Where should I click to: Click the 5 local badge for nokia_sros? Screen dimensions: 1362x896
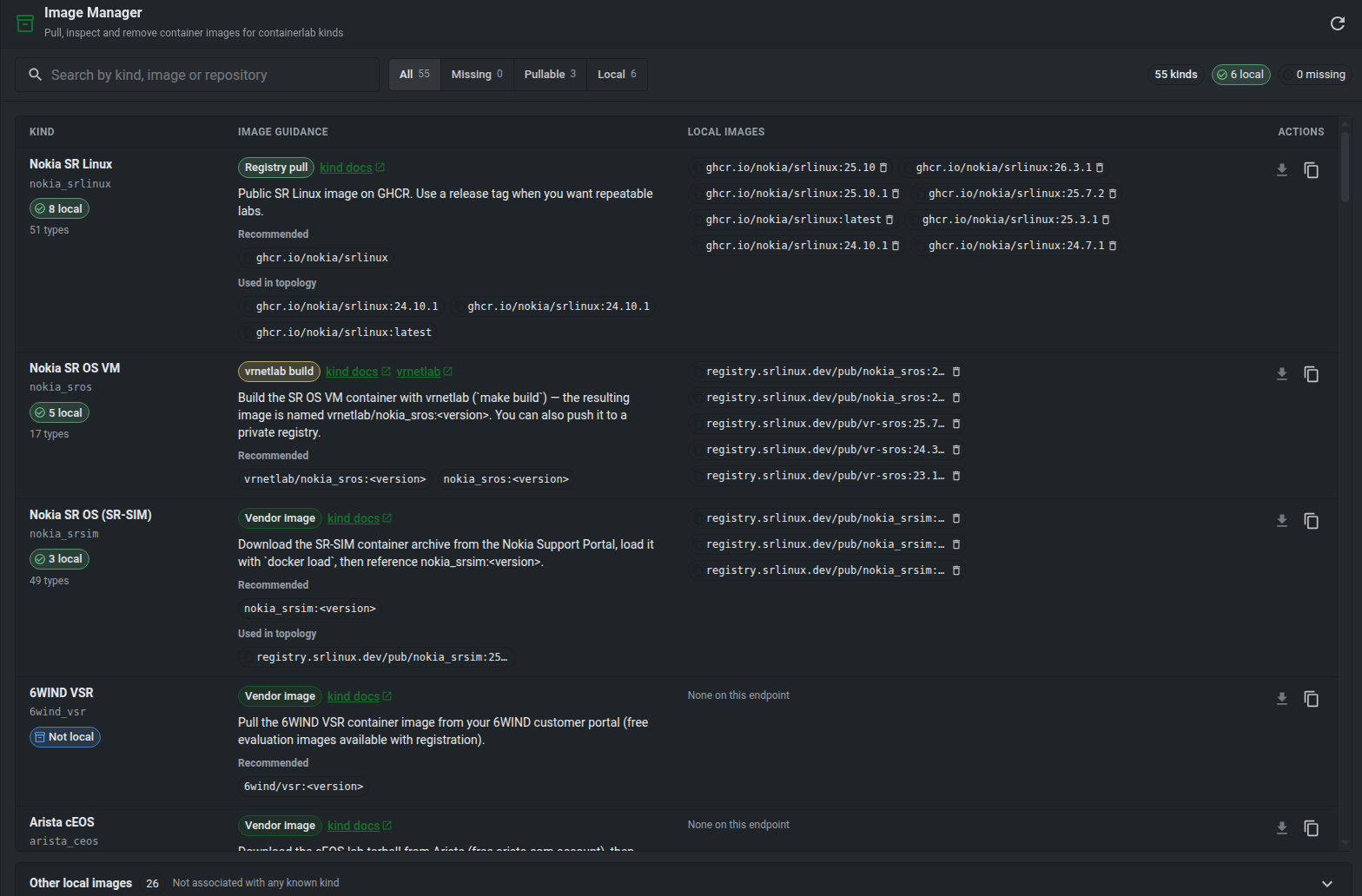tap(59, 413)
